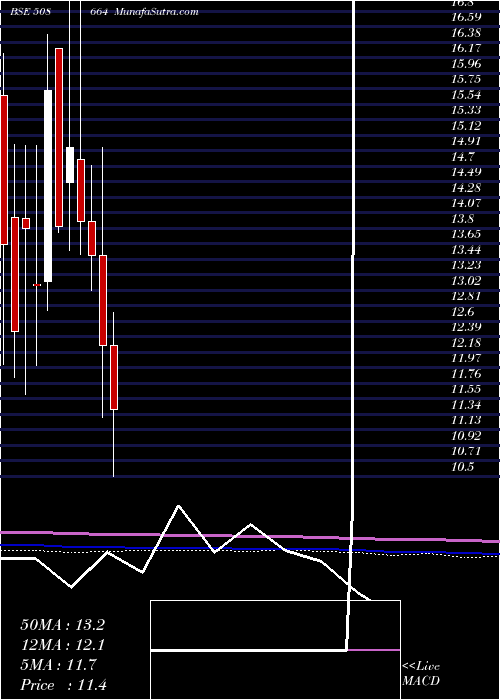Click the 12.6 price axis label
Viewport: 500px width, 700px height.
[x=463, y=312]
